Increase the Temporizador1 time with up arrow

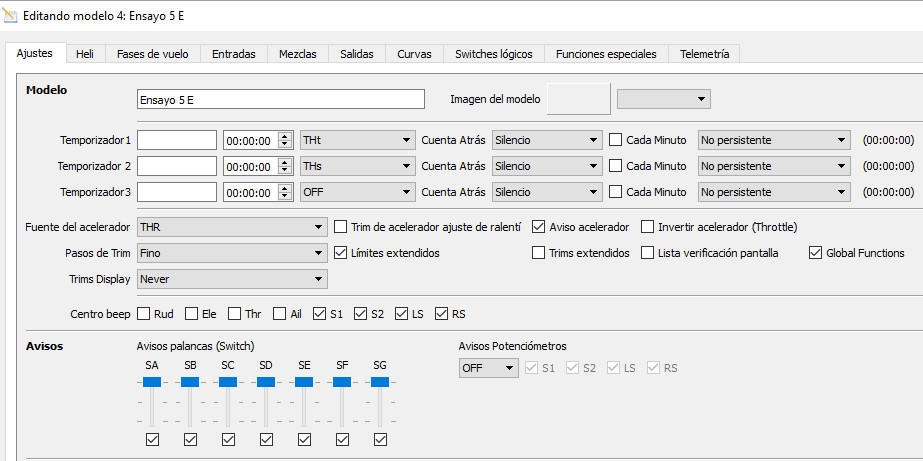(285, 136)
